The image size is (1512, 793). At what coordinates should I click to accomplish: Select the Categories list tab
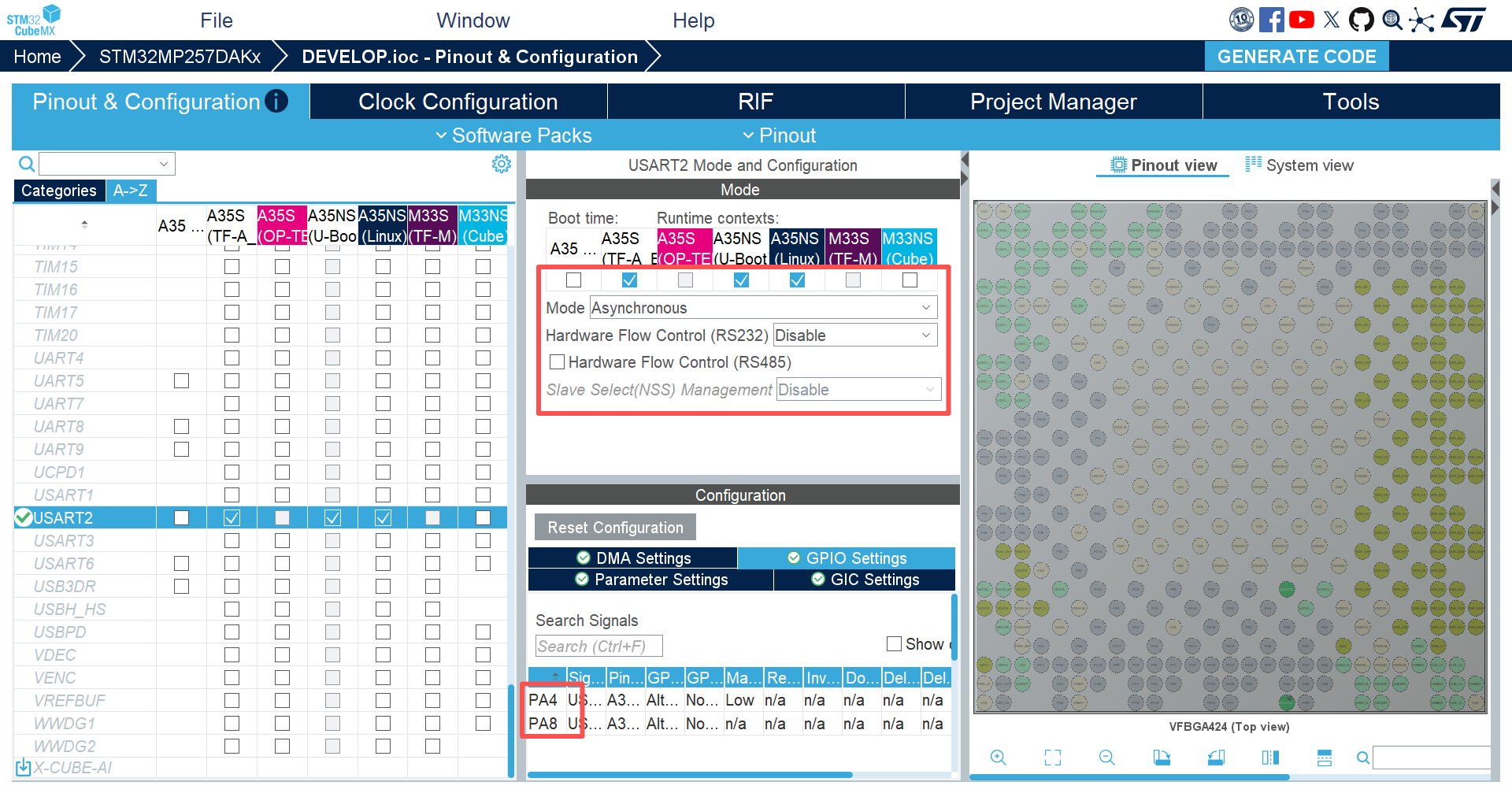[x=59, y=191]
